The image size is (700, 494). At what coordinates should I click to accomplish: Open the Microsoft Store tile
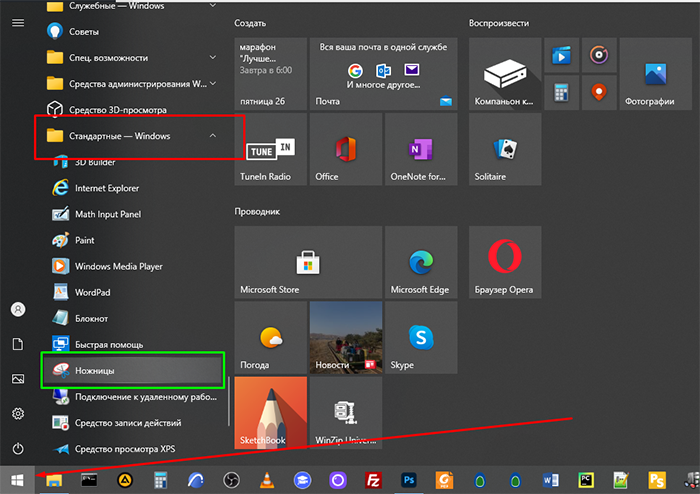tap(308, 262)
